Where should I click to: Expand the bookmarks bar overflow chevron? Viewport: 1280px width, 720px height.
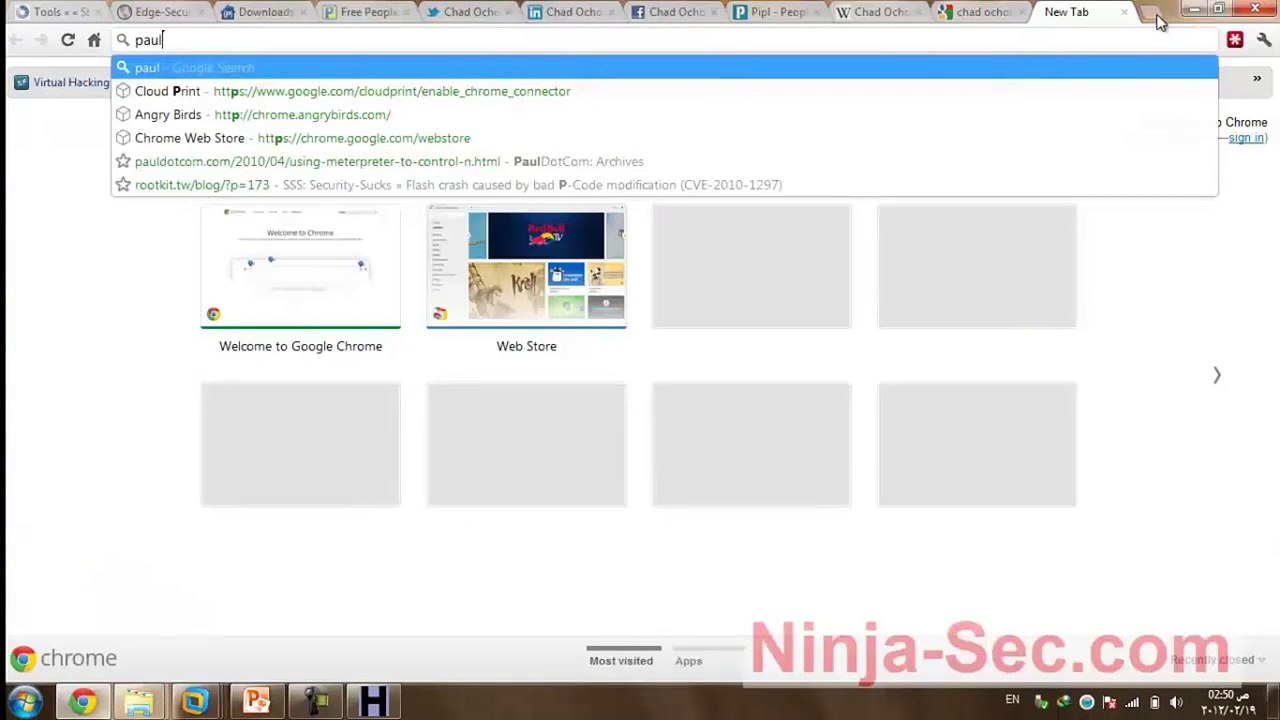1257,79
